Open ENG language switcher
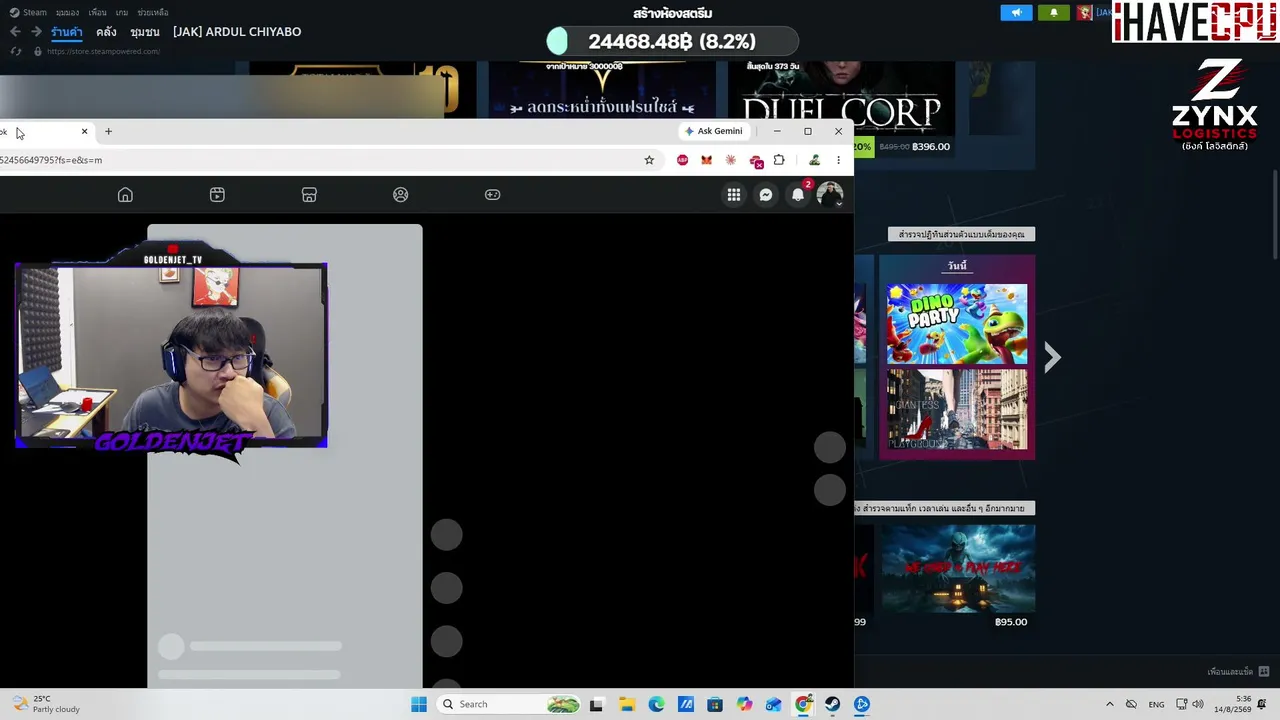The image size is (1280, 720). 1156,705
